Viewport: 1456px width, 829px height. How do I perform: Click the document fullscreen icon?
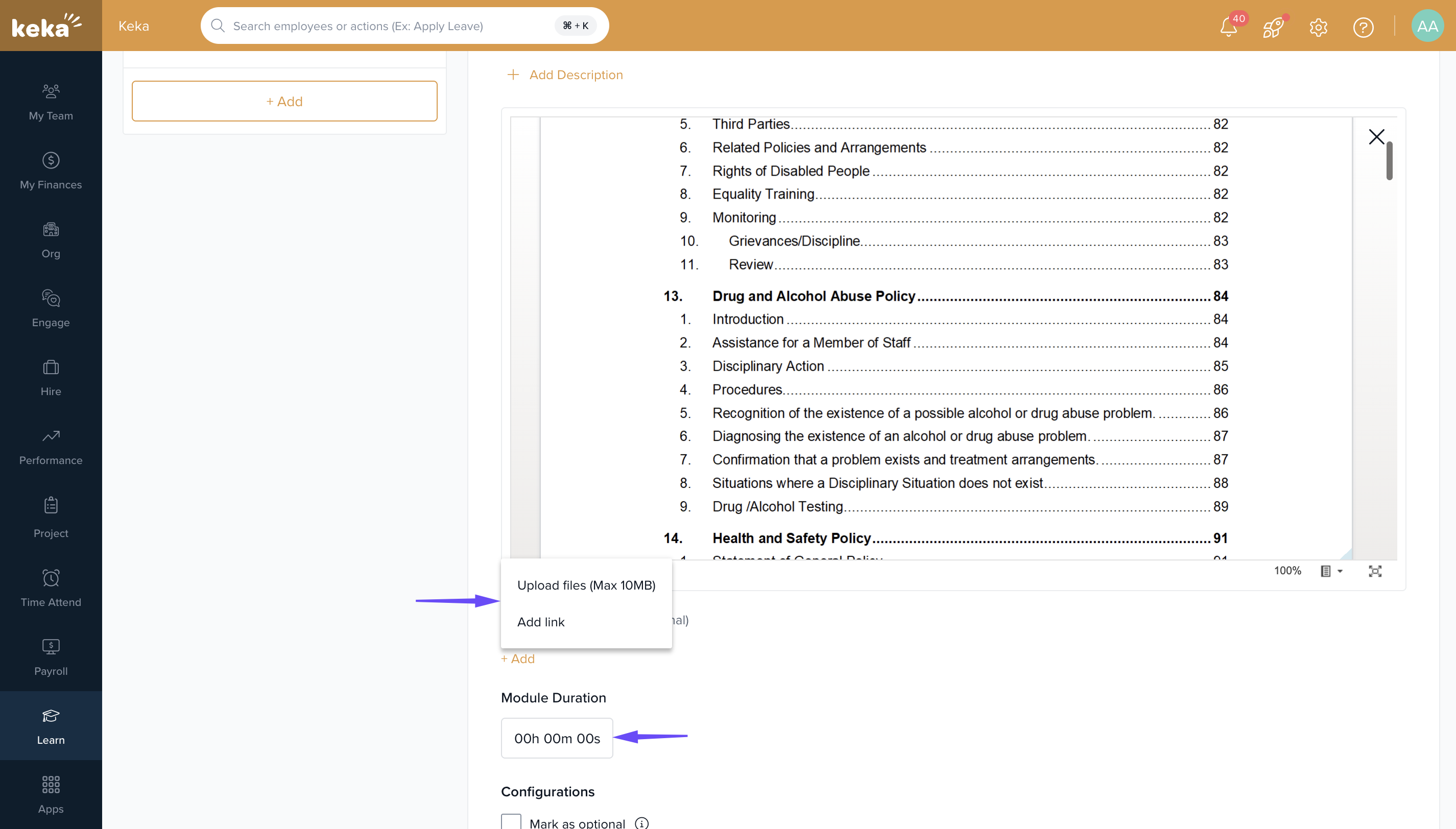point(1375,571)
